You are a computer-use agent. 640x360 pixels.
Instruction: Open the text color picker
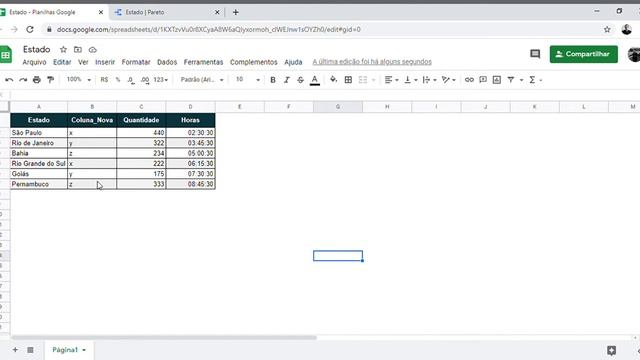pos(315,80)
